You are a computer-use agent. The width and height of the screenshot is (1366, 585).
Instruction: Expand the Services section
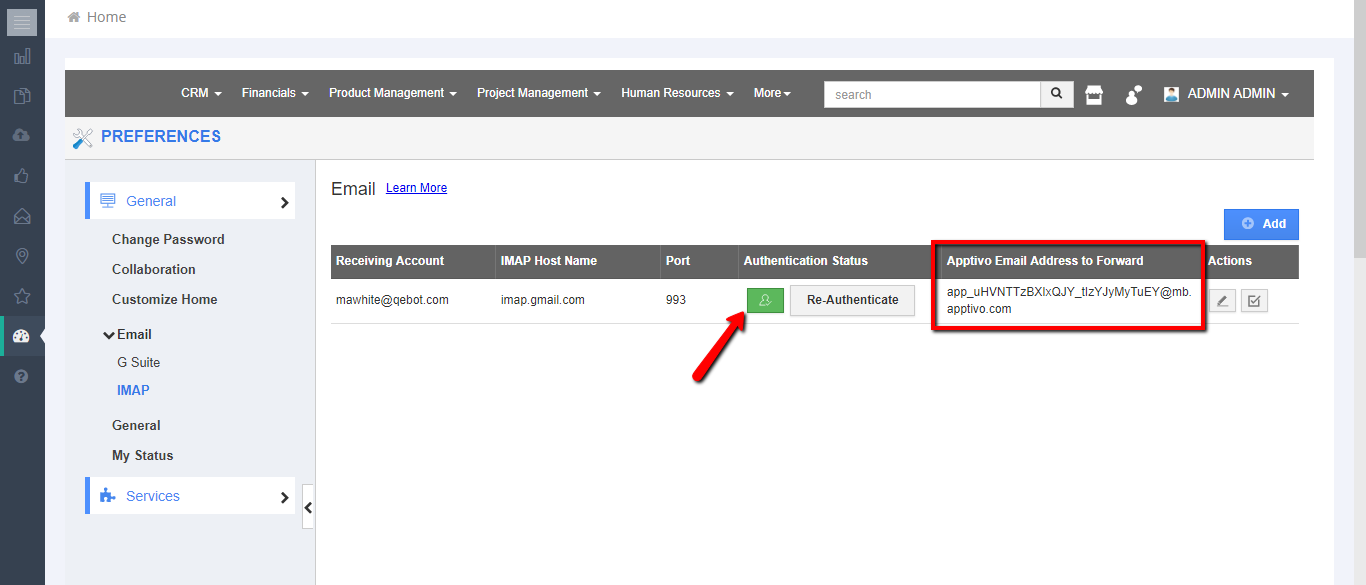[x=190, y=496]
